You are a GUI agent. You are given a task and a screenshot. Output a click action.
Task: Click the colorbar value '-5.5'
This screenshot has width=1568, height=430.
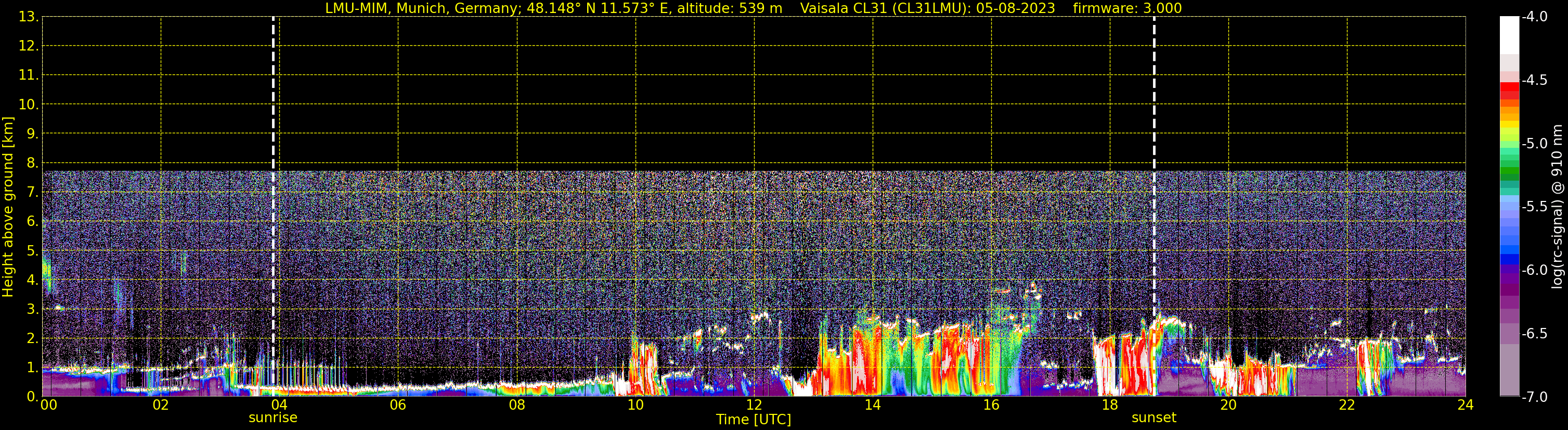(1534, 207)
